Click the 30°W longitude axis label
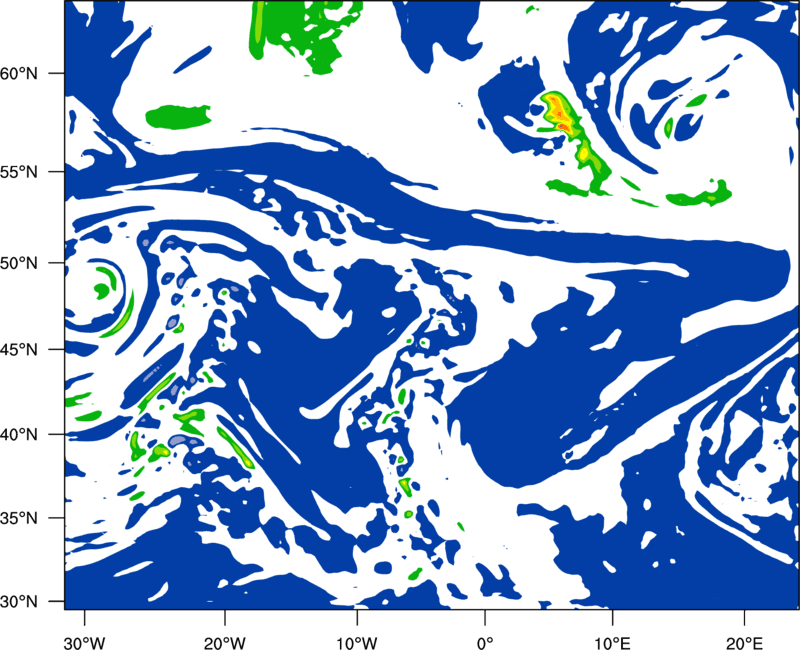 84,642
